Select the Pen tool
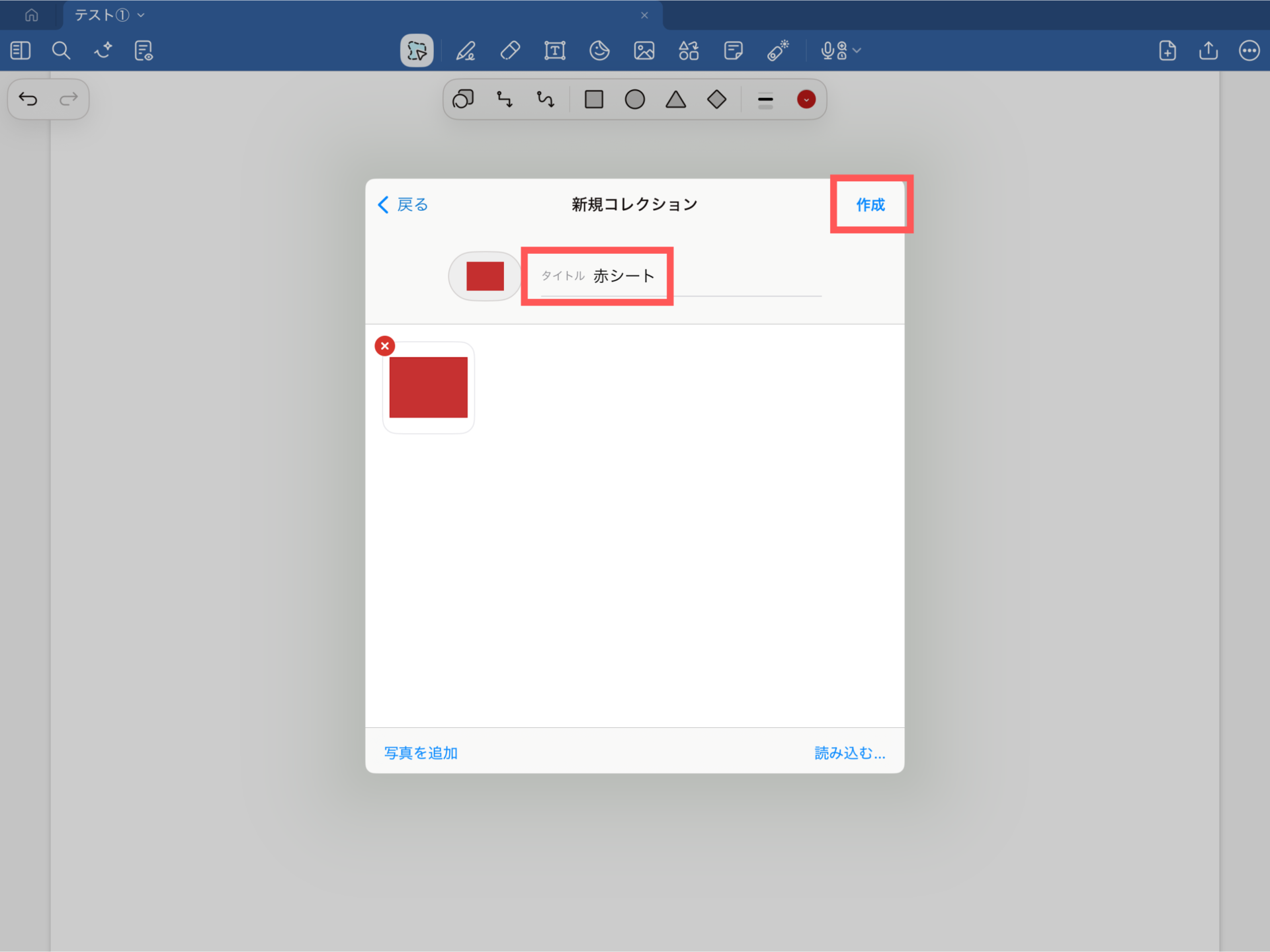Viewport: 1270px width, 952px height. click(466, 51)
